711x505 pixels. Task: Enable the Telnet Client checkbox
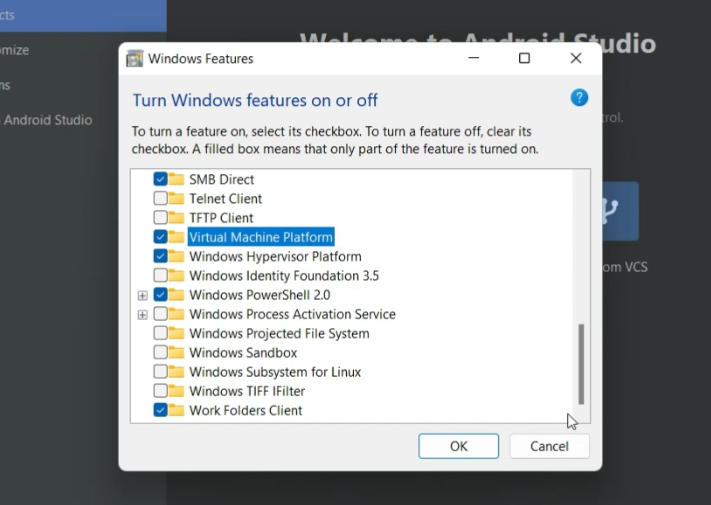click(x=160, y=198)
